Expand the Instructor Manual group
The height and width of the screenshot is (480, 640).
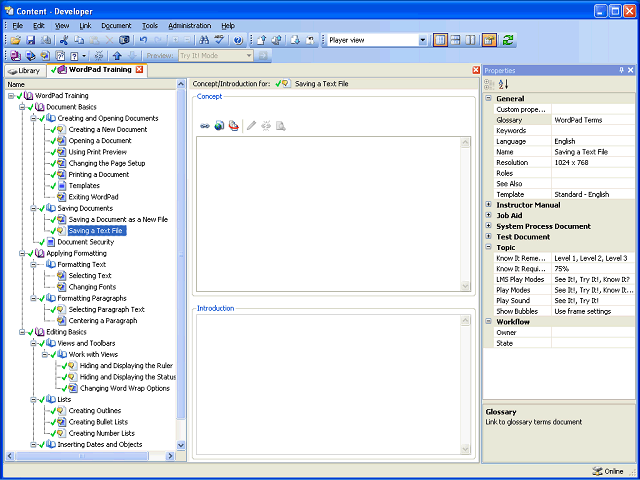[x=489, y=204]
